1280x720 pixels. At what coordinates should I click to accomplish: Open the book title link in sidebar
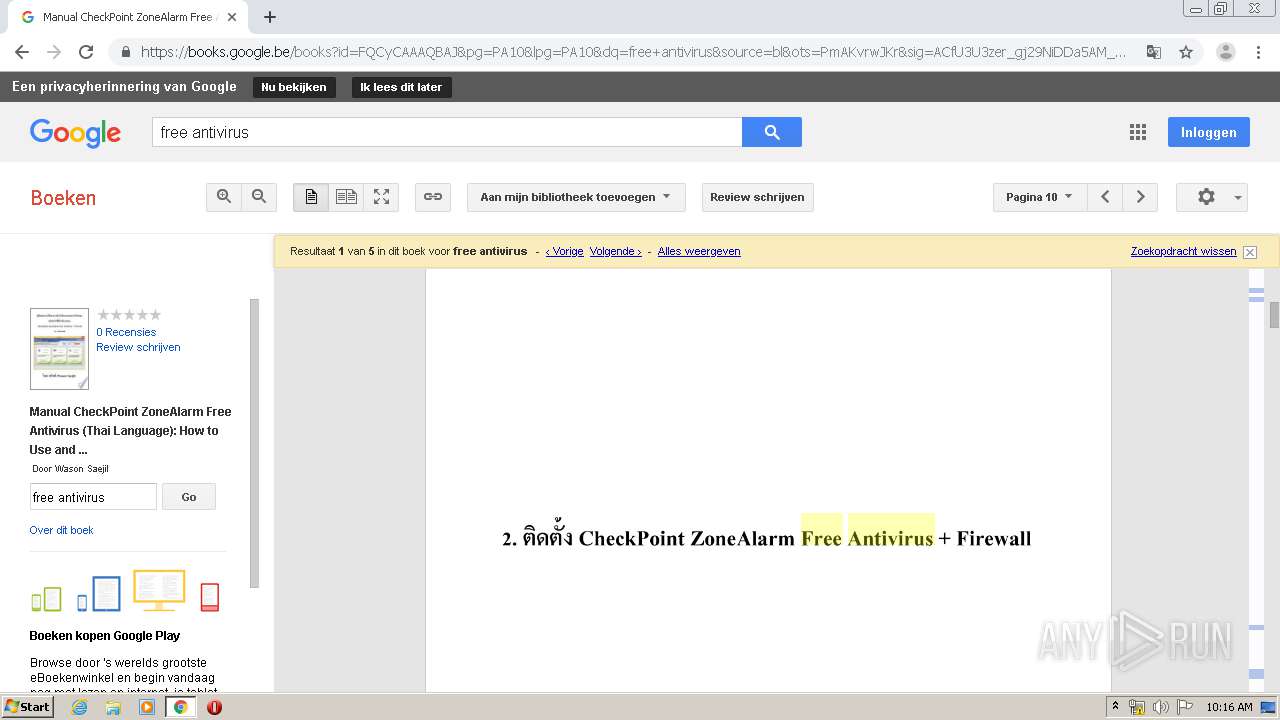click(130, 430)
